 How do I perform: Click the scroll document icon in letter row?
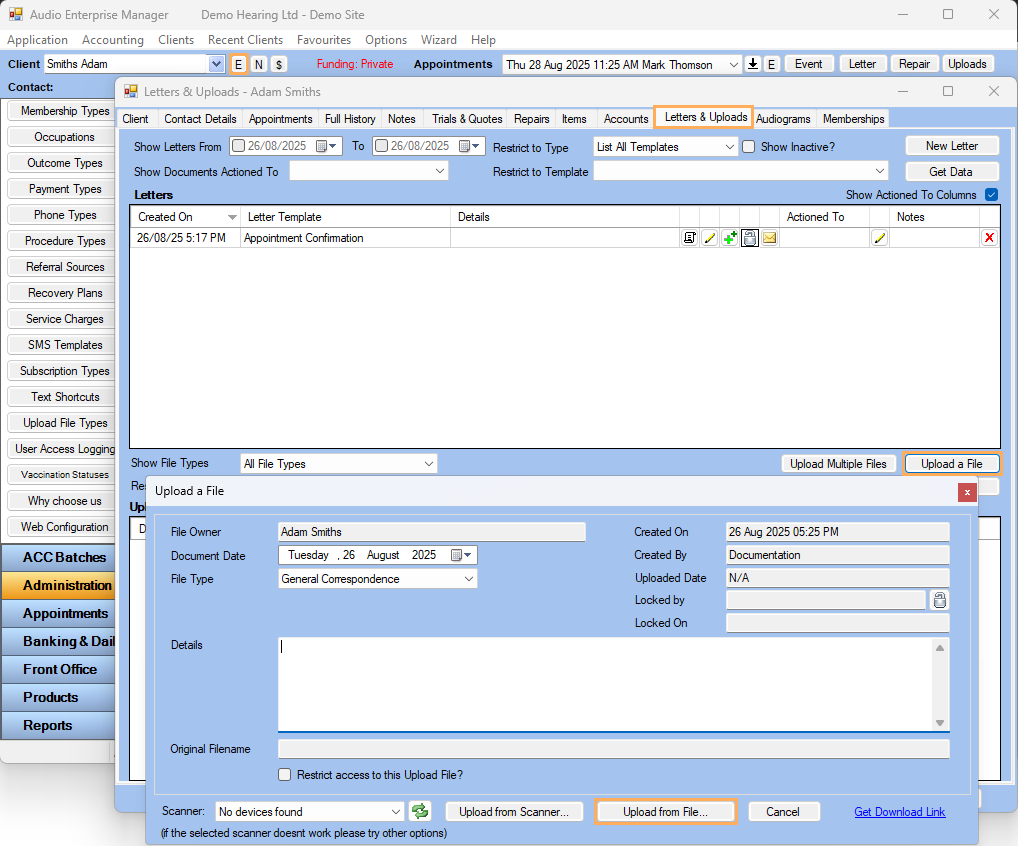click(x=690, y=238)
